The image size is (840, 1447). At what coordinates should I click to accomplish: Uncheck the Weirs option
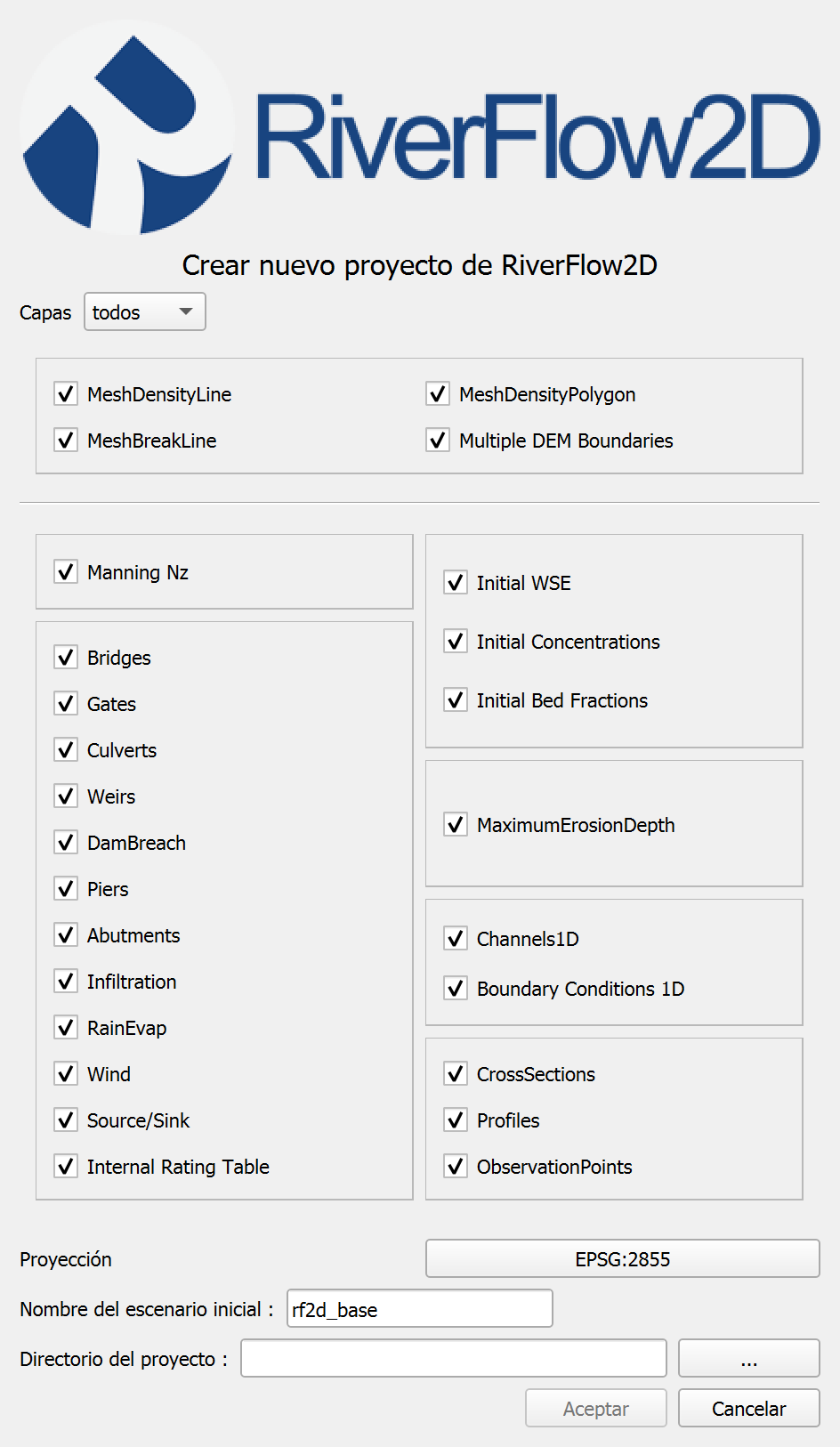66,796
